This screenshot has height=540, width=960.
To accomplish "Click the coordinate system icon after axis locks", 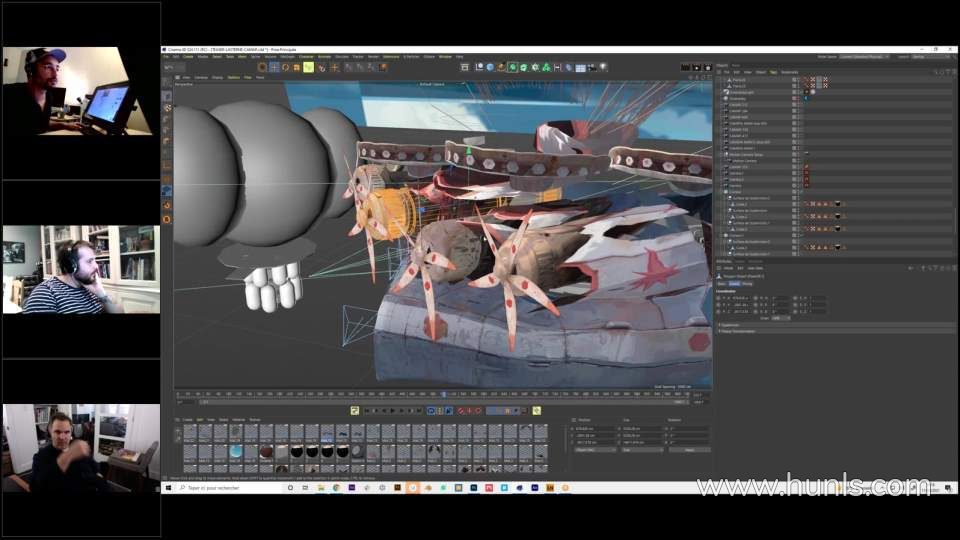I will click(x=383, y=67).
